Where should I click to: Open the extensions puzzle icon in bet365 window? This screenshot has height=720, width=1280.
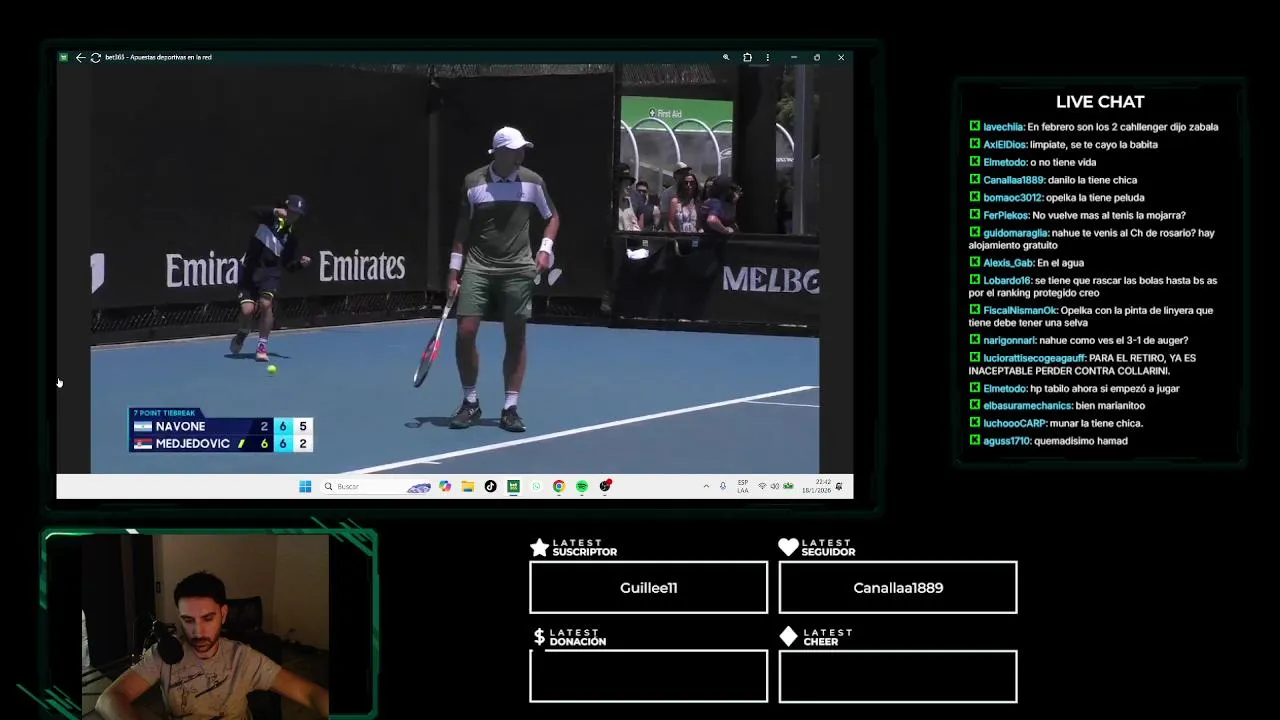(747, 57)
